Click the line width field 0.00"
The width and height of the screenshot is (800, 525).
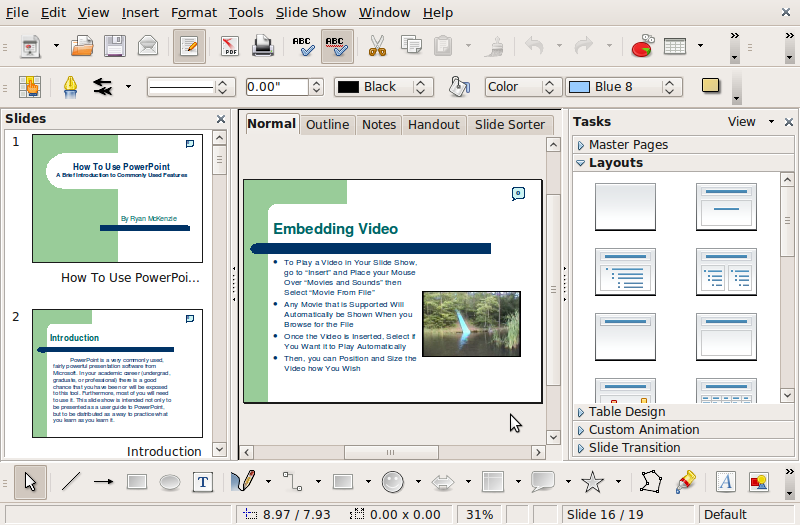[277, 87]
